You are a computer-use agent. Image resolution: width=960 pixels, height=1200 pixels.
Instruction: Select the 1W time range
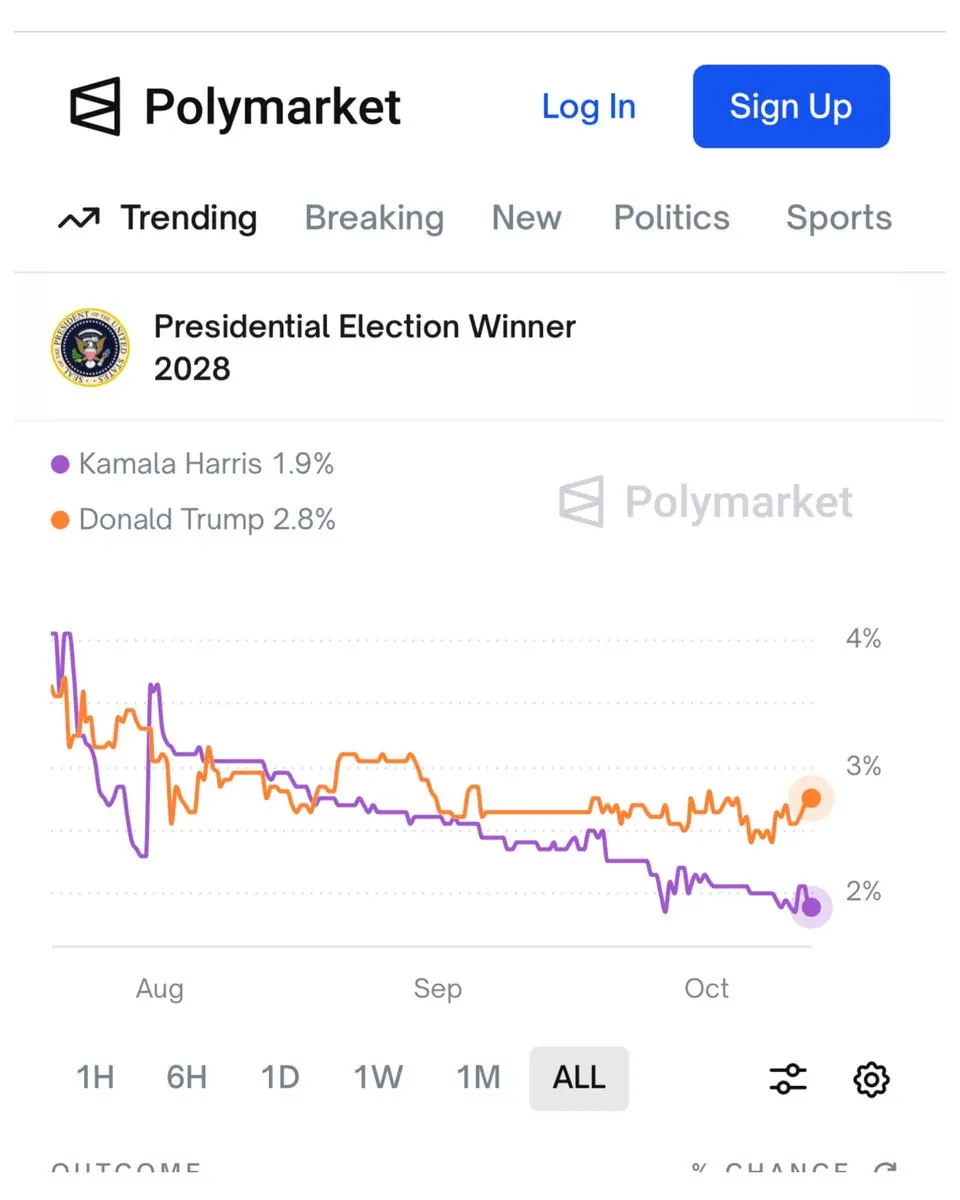(x=378, y=1078)
